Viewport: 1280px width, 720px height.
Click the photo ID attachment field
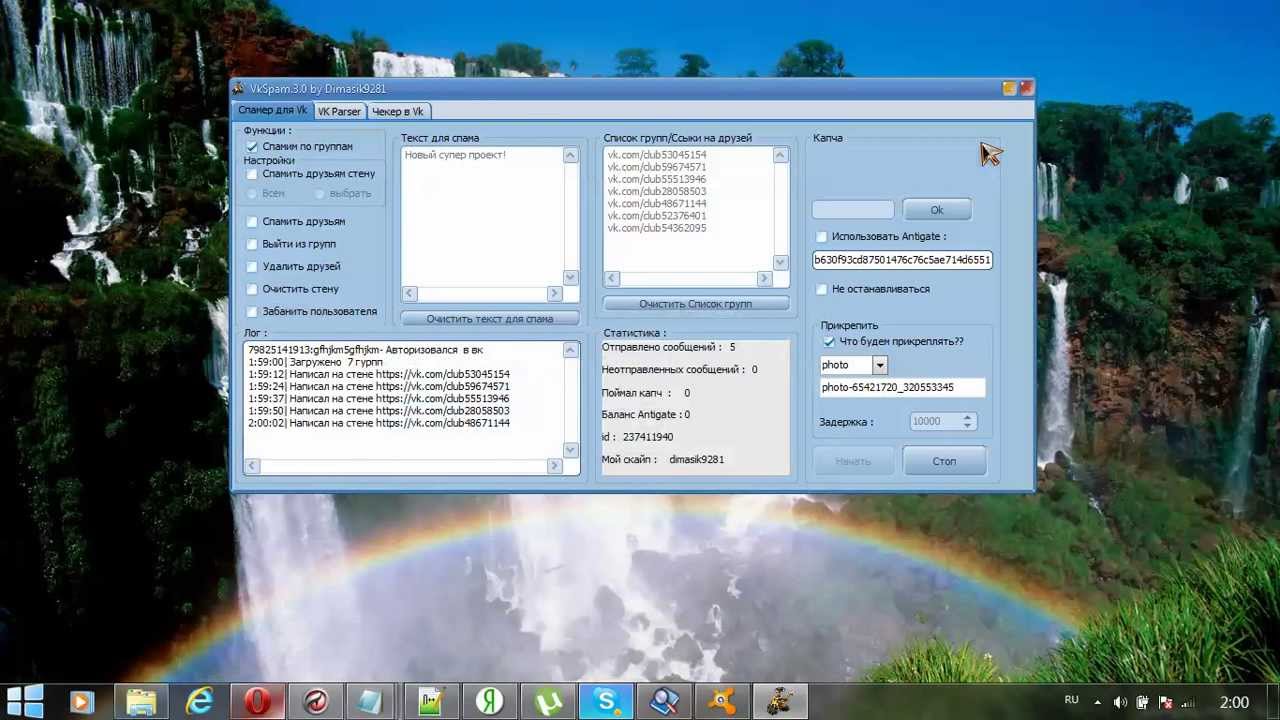click(x=902, y=387)
